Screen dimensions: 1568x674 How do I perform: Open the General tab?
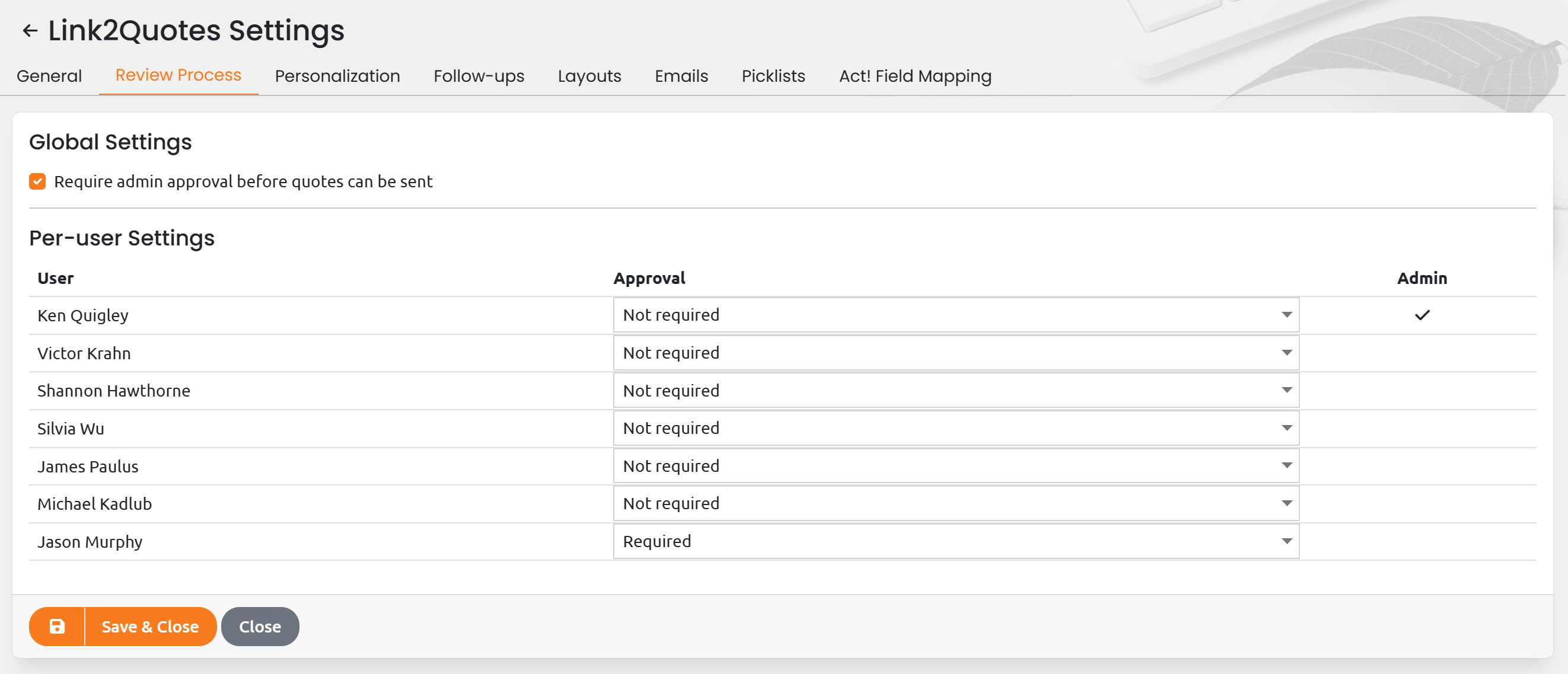point(49,76)
